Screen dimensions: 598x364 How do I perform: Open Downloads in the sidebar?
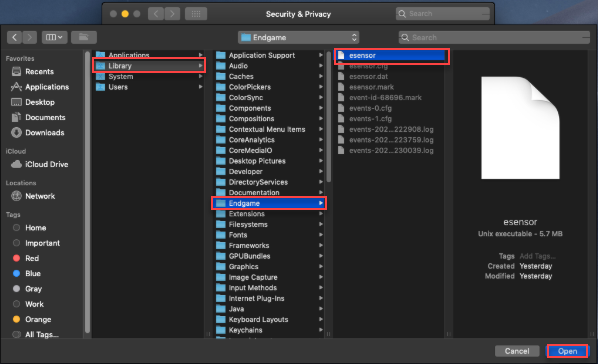(x=38, y=133)
